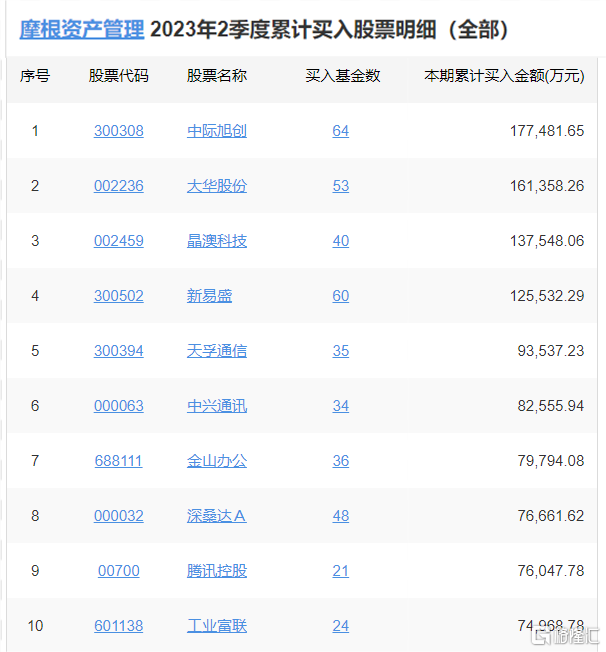Open fund count 34 link
This screenshot has width=606, height=652.
(x=341, y=406)
